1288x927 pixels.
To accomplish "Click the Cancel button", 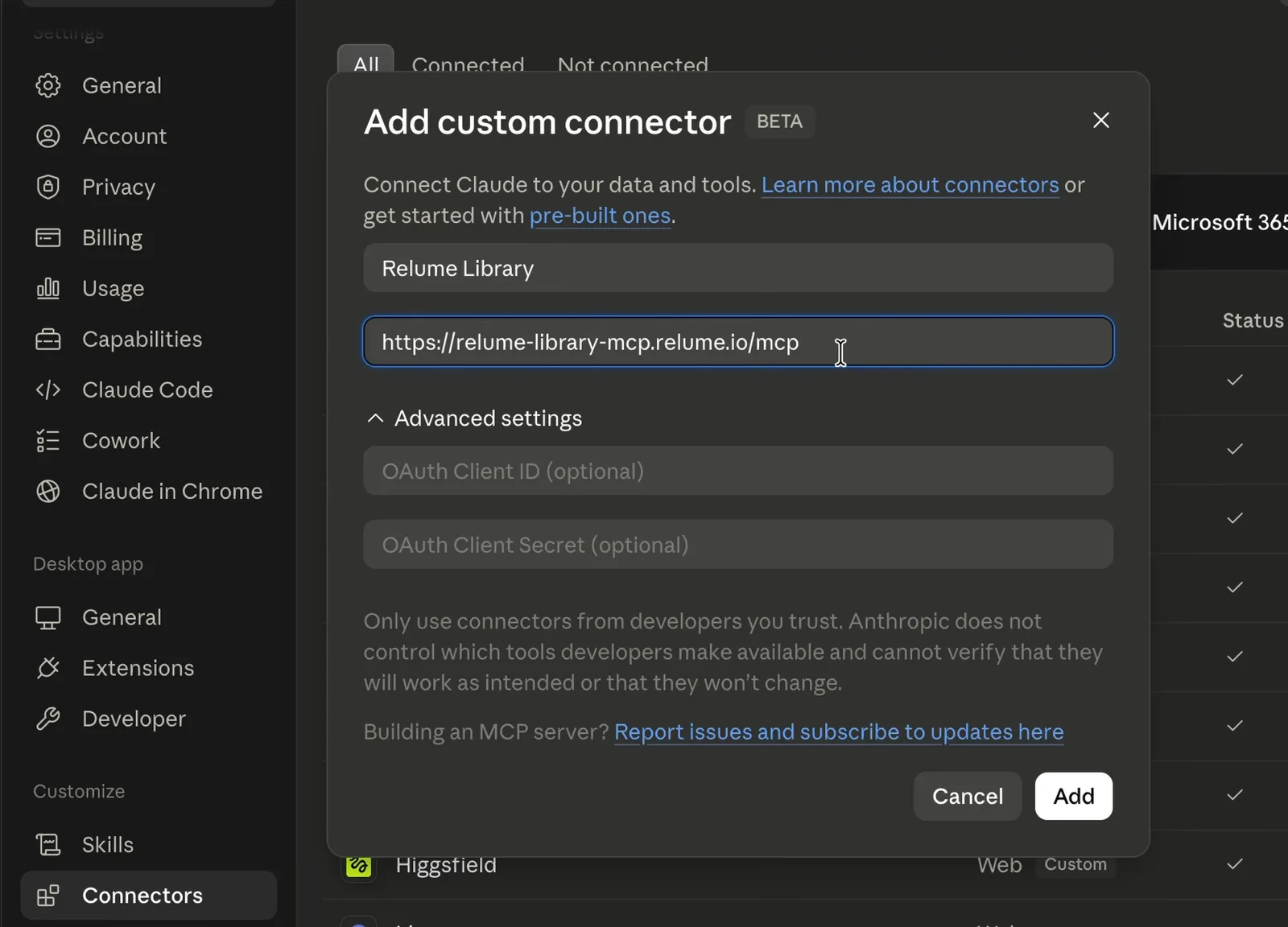I will click(x=968, y=796).
